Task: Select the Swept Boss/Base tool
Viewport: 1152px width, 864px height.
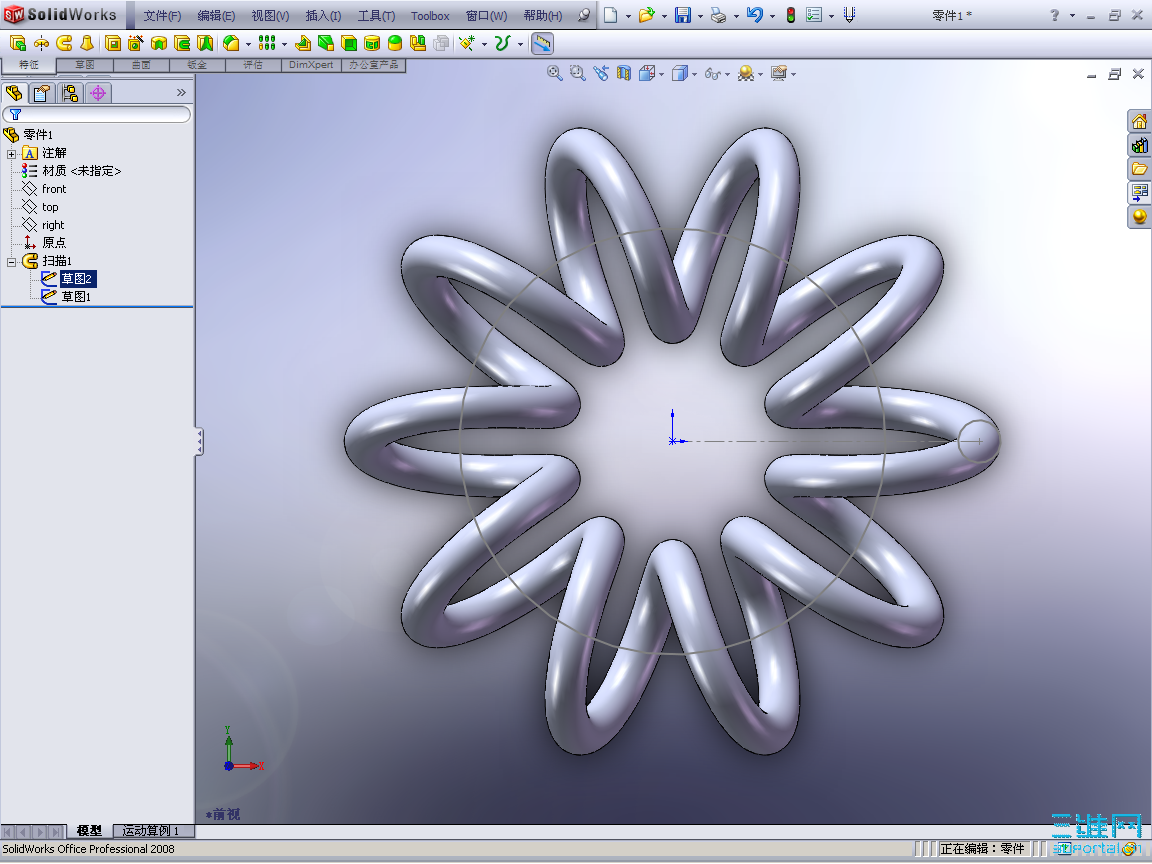Action: pyautogui.click(x=64, y=43)
